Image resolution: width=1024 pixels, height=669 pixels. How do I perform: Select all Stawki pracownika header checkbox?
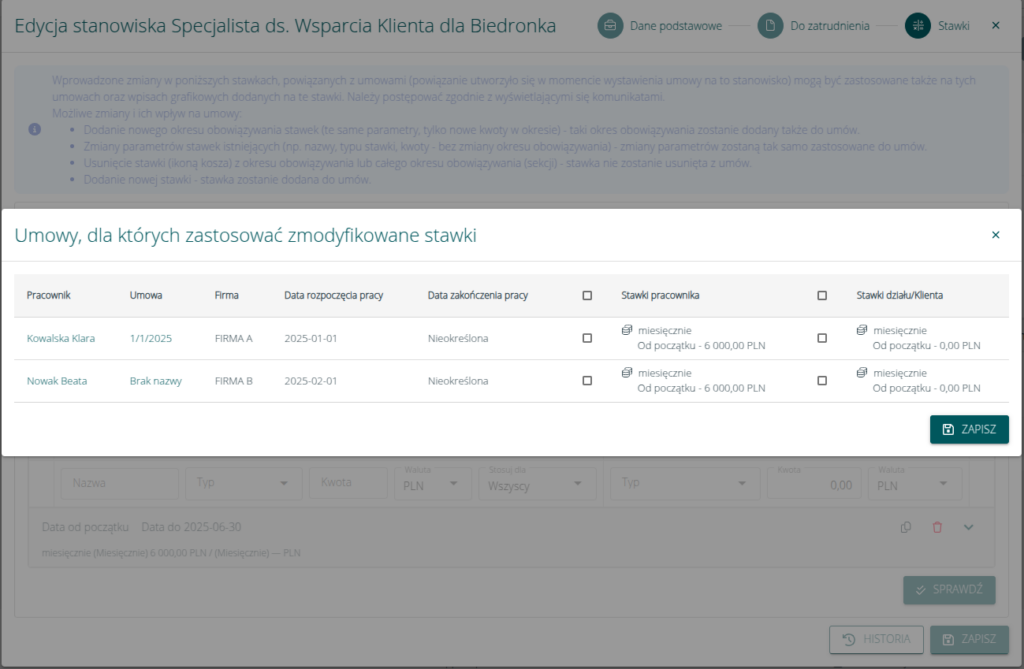click(587, 296)
